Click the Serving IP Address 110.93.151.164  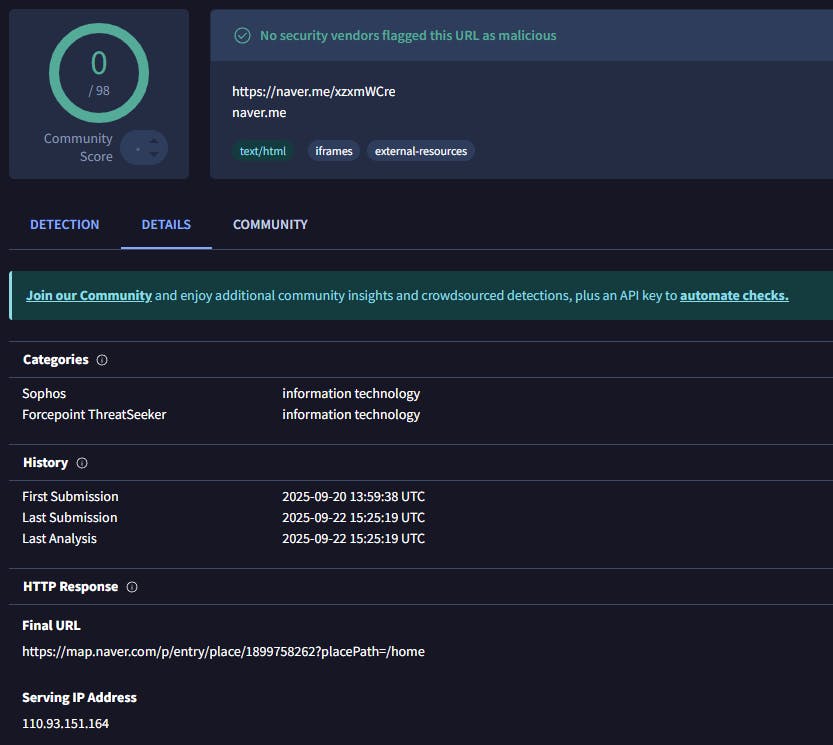click(65, 723)
